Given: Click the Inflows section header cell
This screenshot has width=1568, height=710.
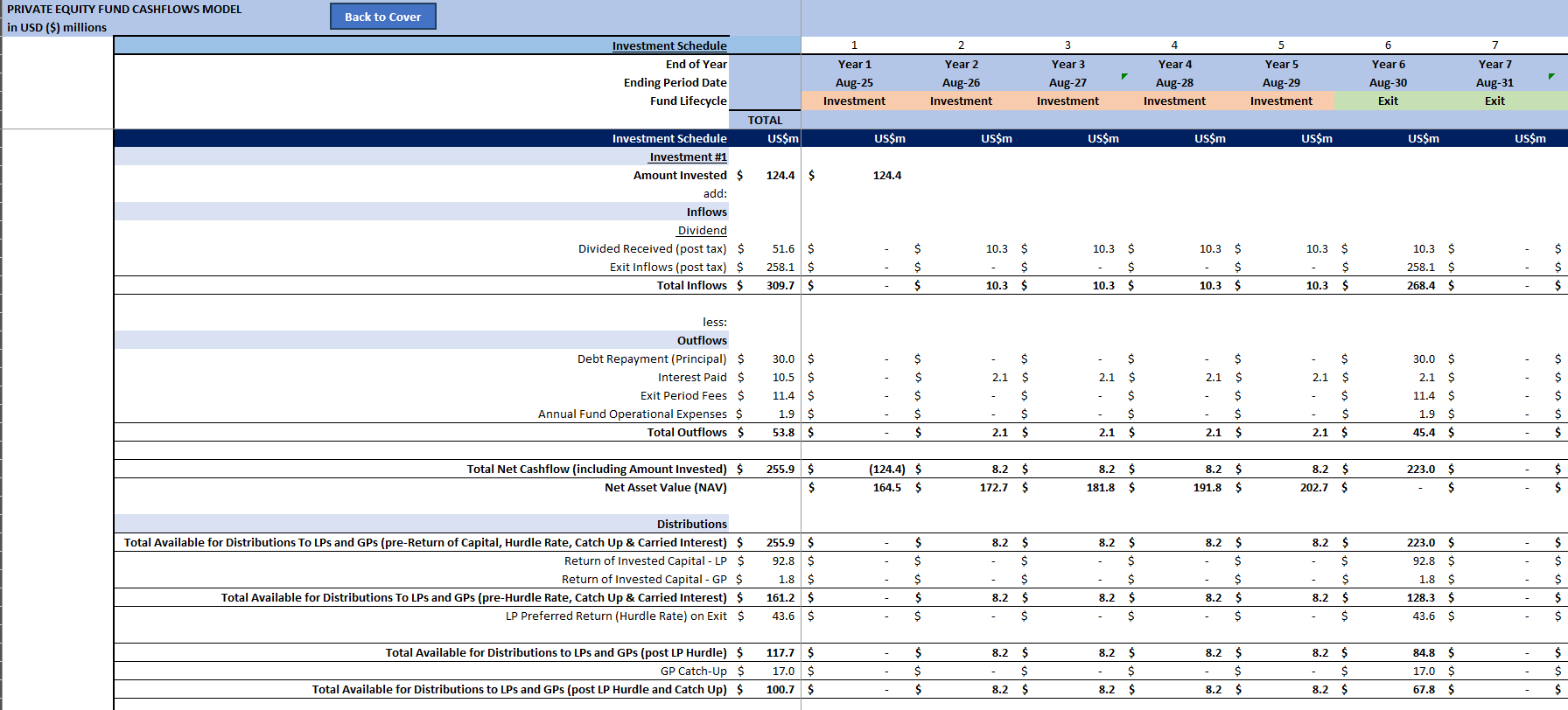Looking at the screenshot, I should pyautogui.click(x=421, y=212).
